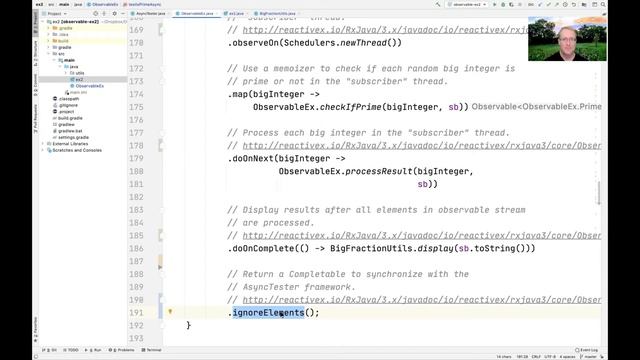Click the Debug bug icon in toolbar
Viewport: 640px width, 360px height.
(503, 4)
